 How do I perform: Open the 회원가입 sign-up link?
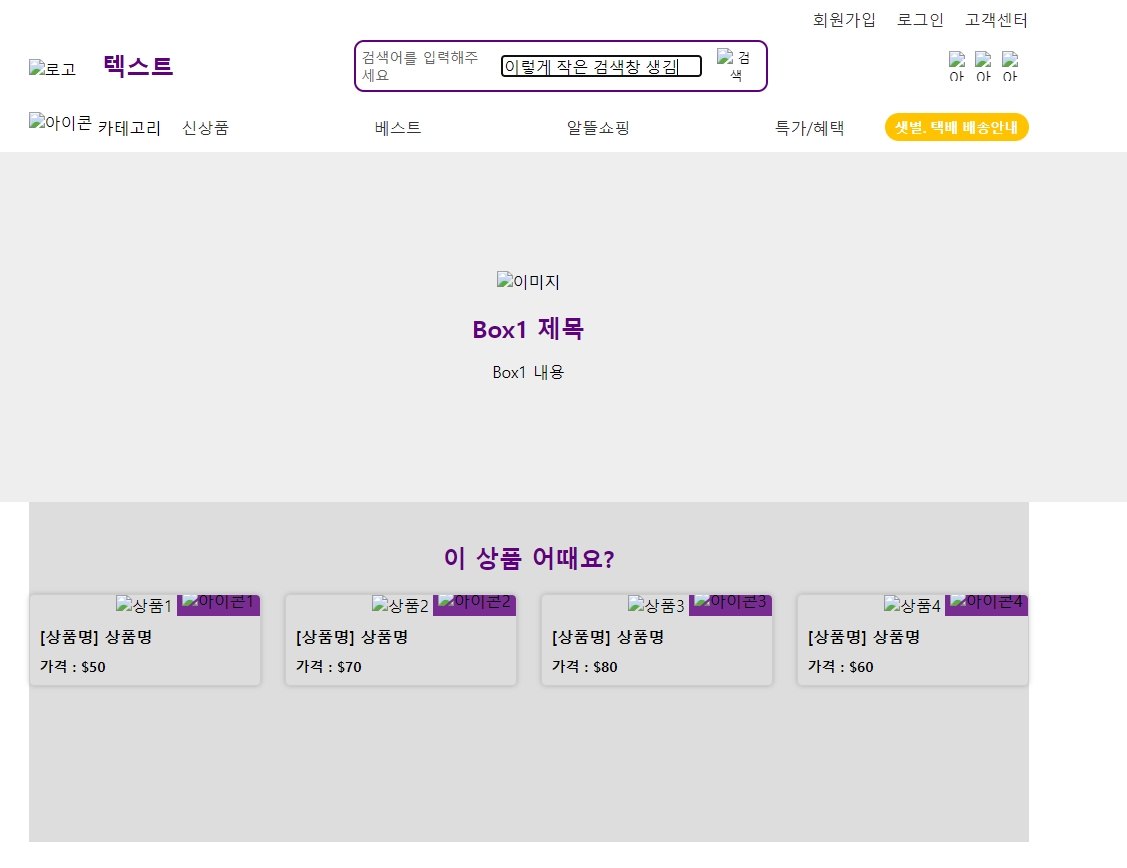844,20
